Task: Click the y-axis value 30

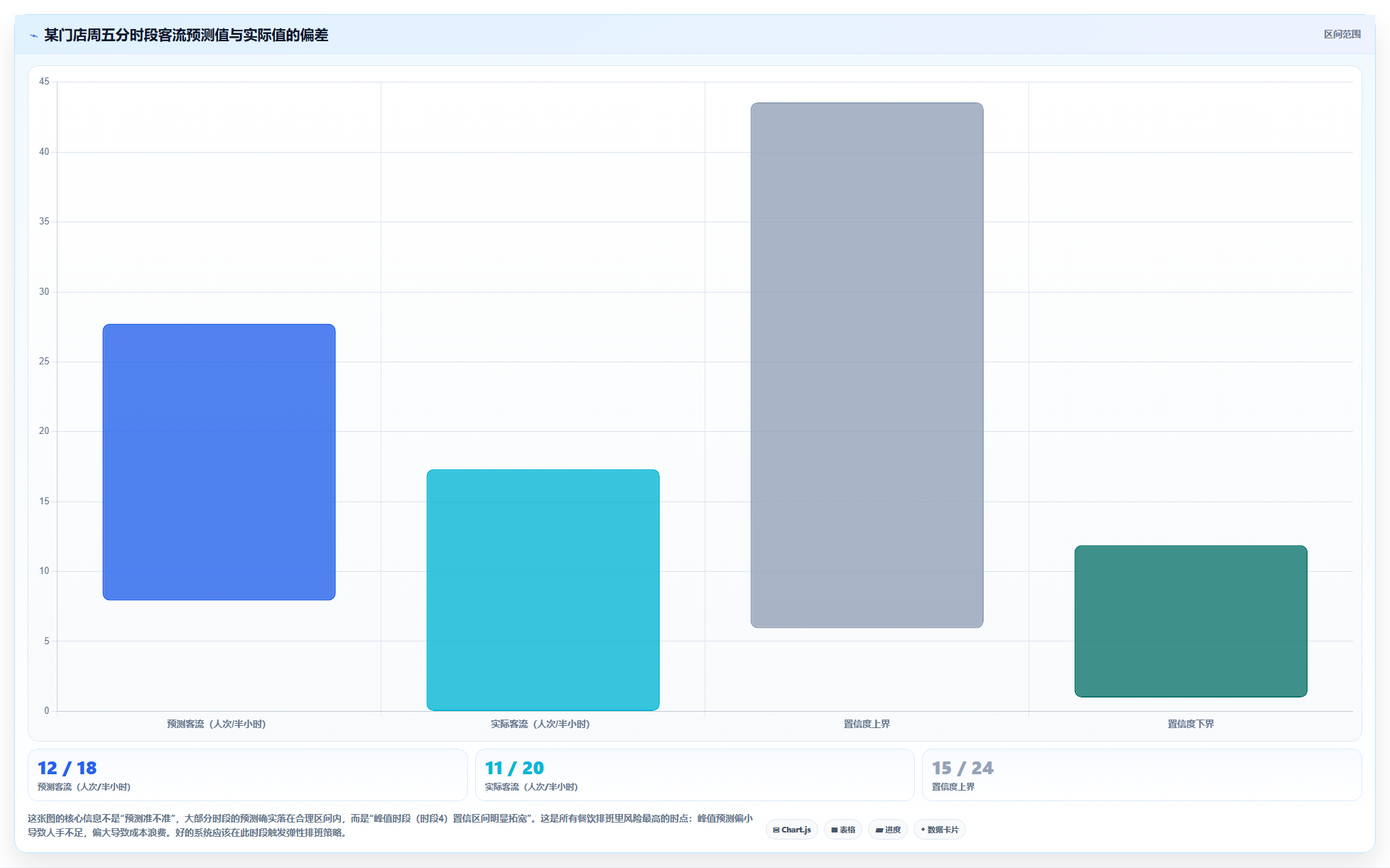Action: [44, 292]
